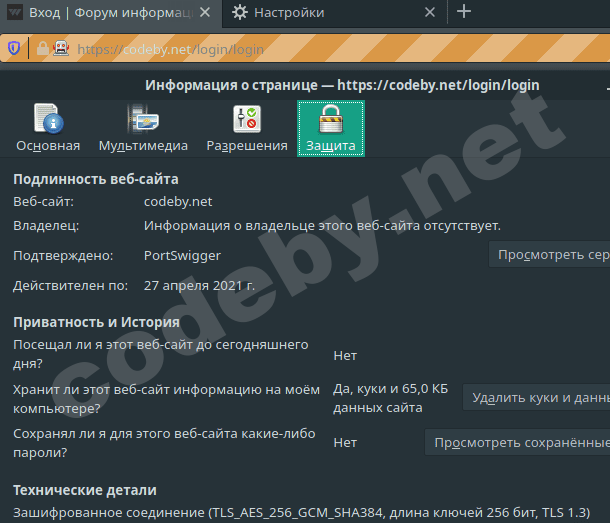This screenshot has width=610, height=523.
Task: Click the Приватность и История heading
Action: 96,322
